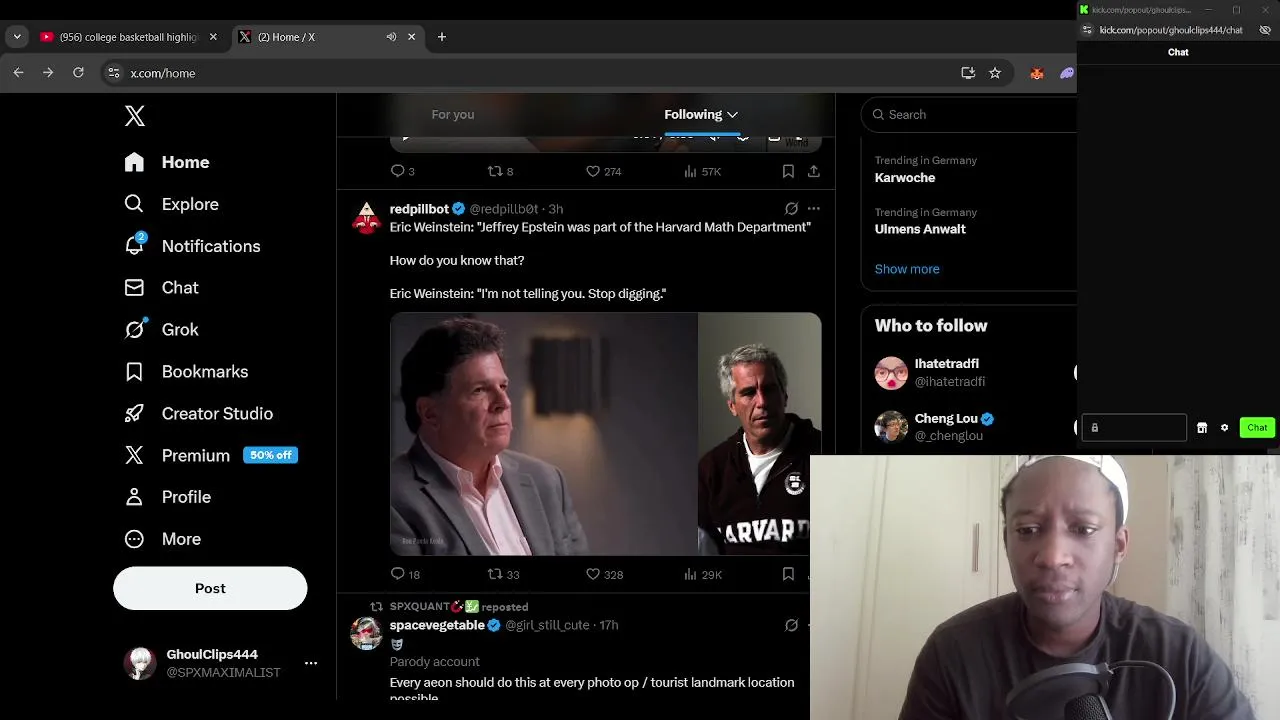Go forward in the browser
Screen dimensions: 1280x720
pos(48,73)
